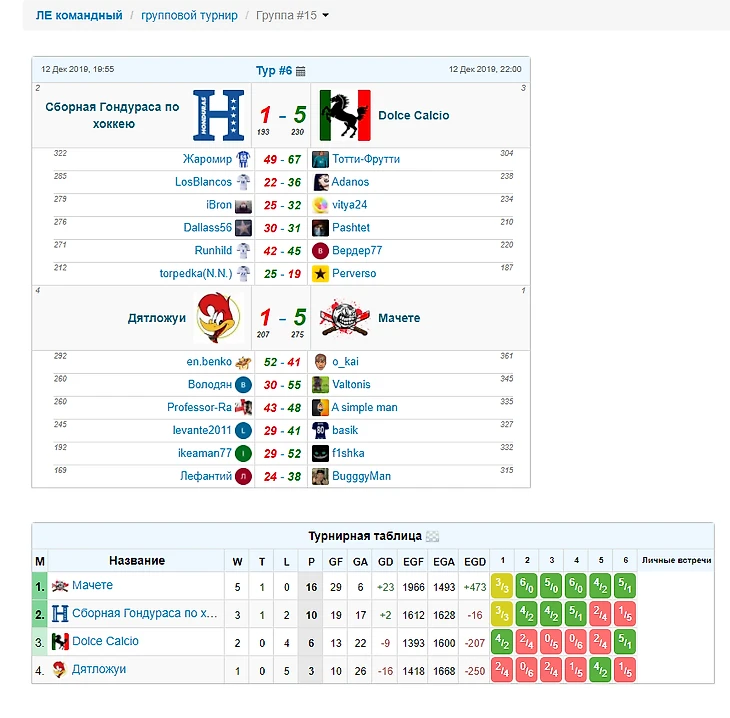Click the Dolce Calcio horse flag logo

point(345,115)
